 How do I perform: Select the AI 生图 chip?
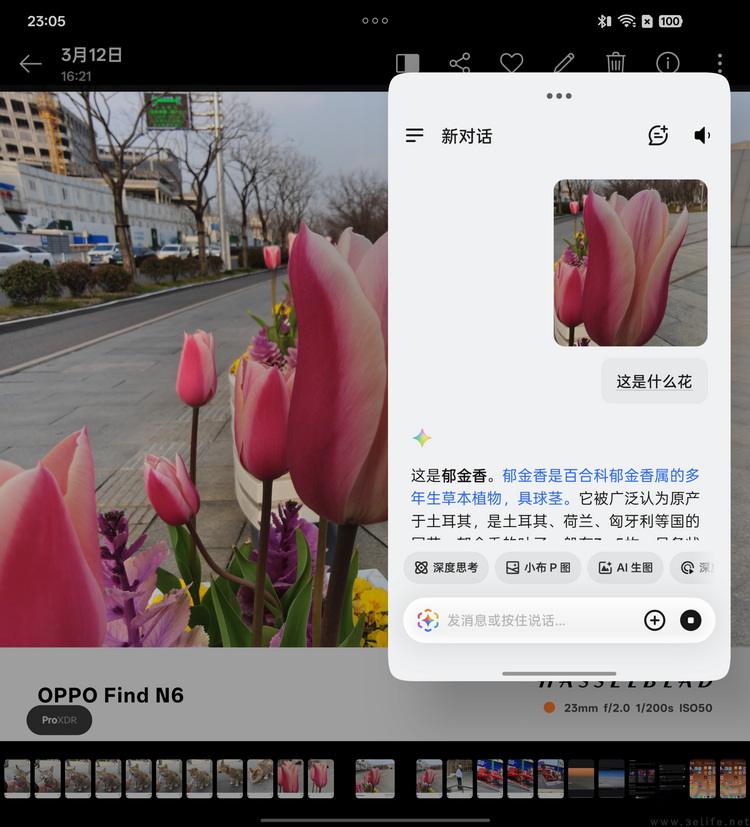(625, 568)
